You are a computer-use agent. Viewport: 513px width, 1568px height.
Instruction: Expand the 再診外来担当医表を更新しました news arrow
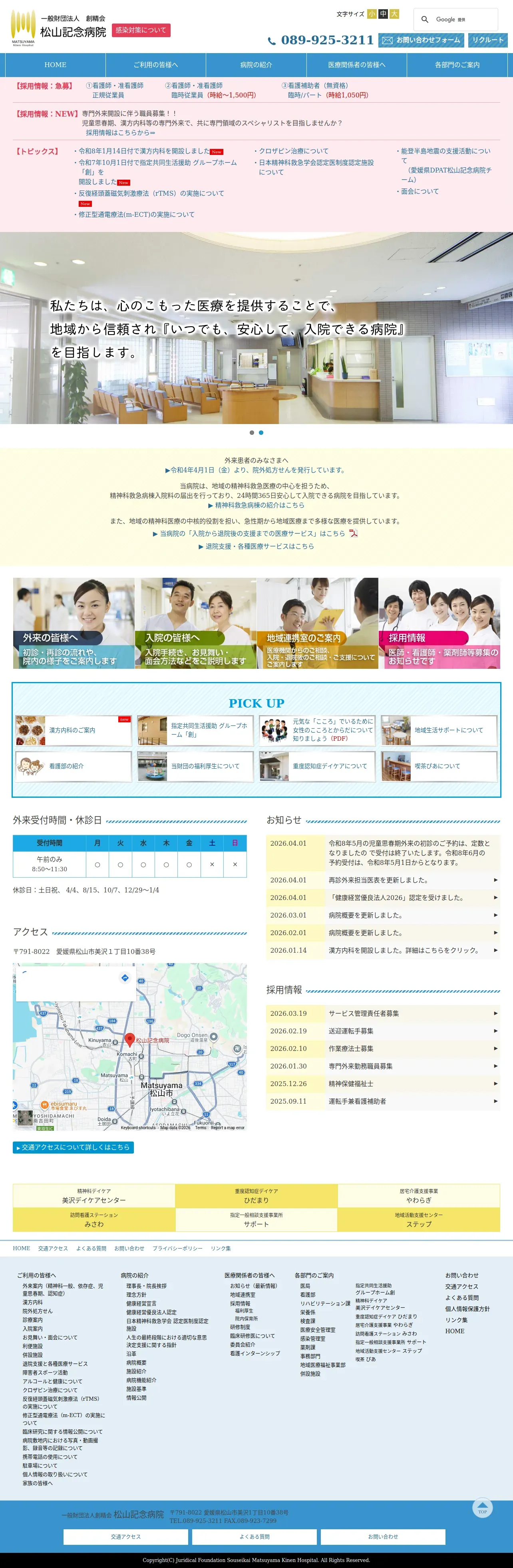point(495,880)
